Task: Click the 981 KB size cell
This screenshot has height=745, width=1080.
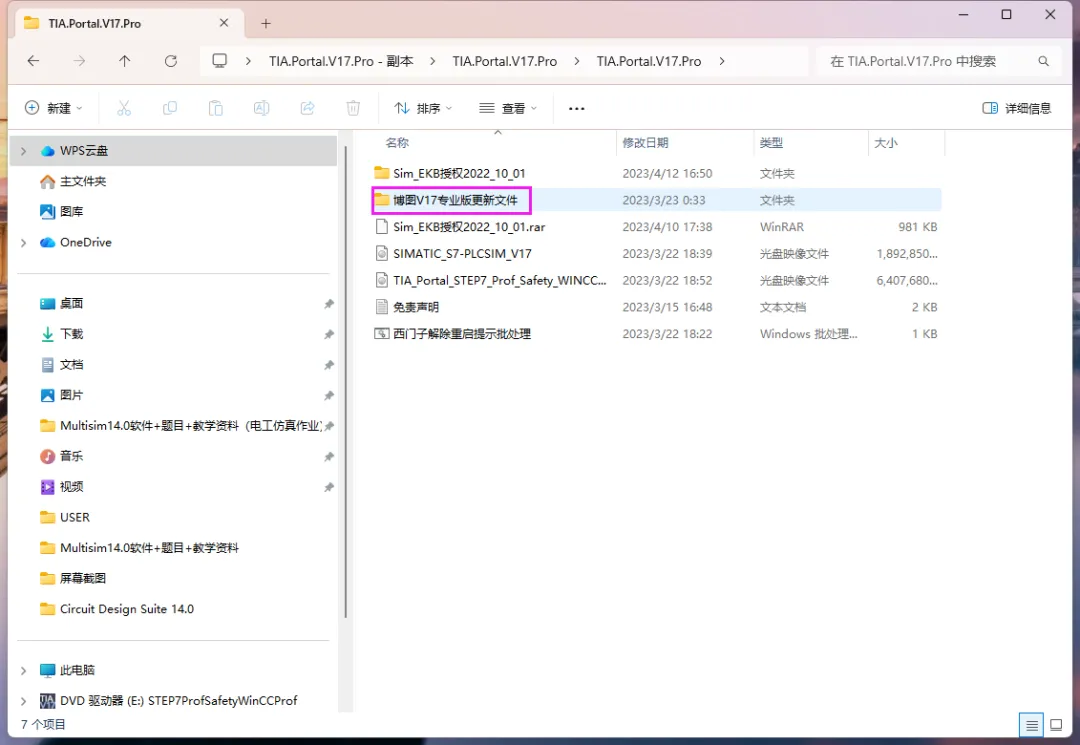Action: coord(917,227)
